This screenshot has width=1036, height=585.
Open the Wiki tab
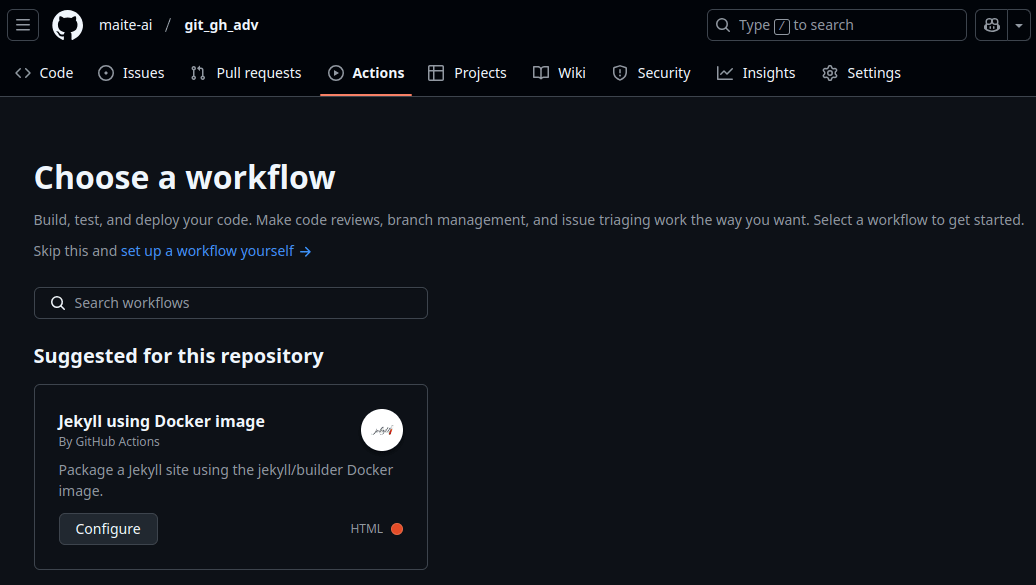point(559,73)
